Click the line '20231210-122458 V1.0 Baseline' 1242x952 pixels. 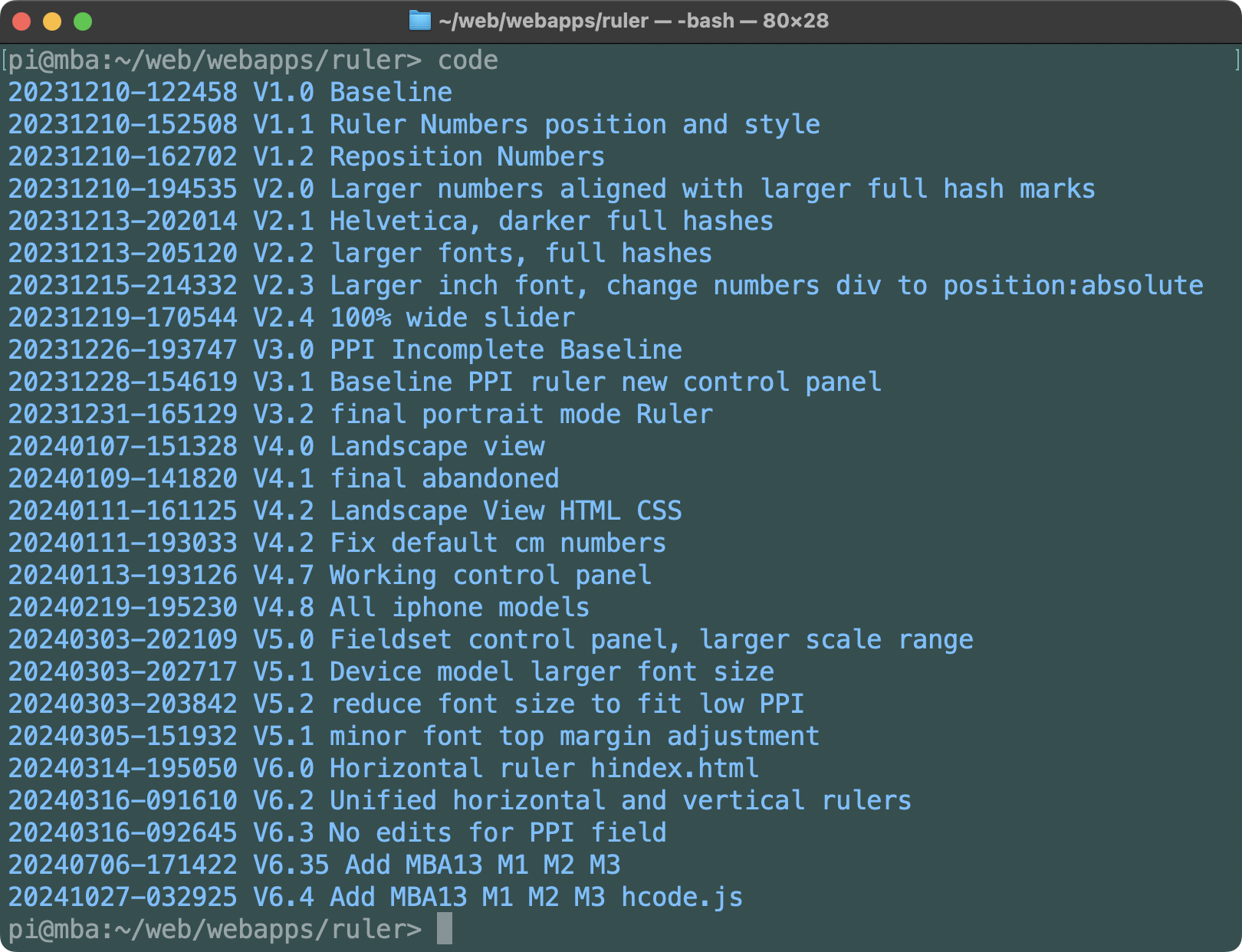coord(230,92)
